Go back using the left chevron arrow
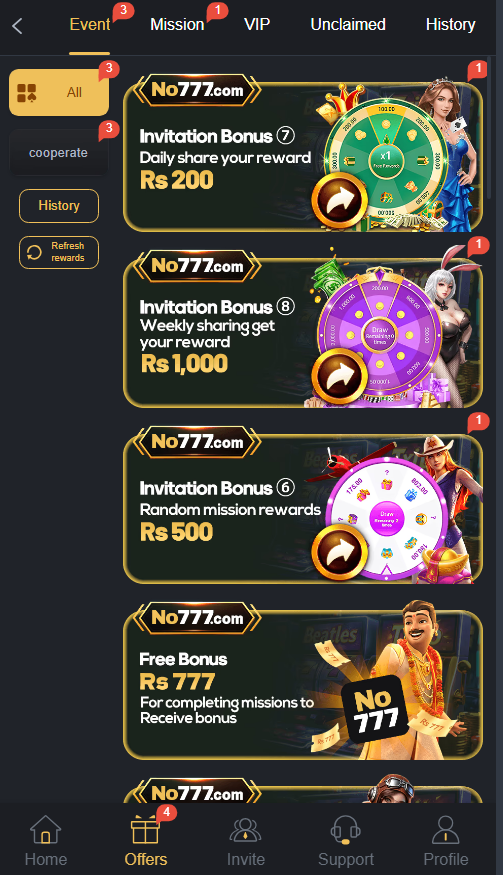This screenshot has height=875, width=503. click(17, 26)
